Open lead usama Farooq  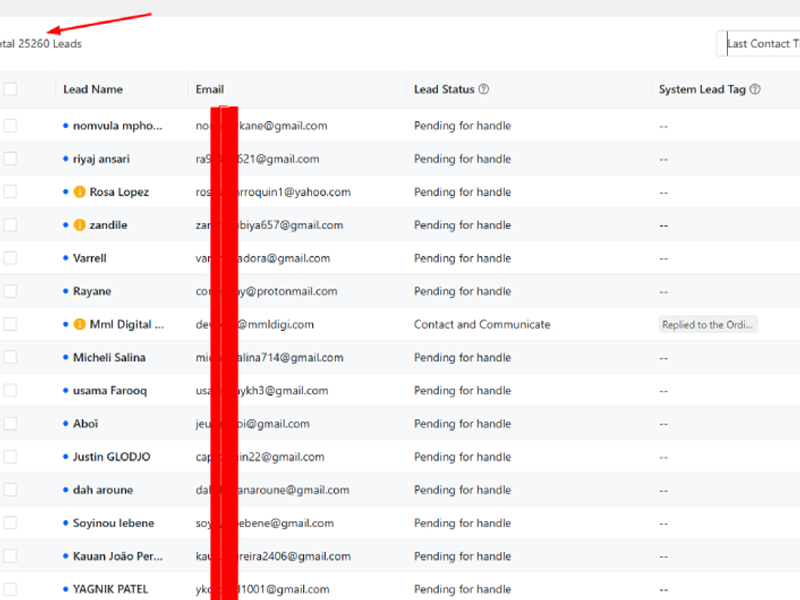pyautogui.click(x=110, y=390)
